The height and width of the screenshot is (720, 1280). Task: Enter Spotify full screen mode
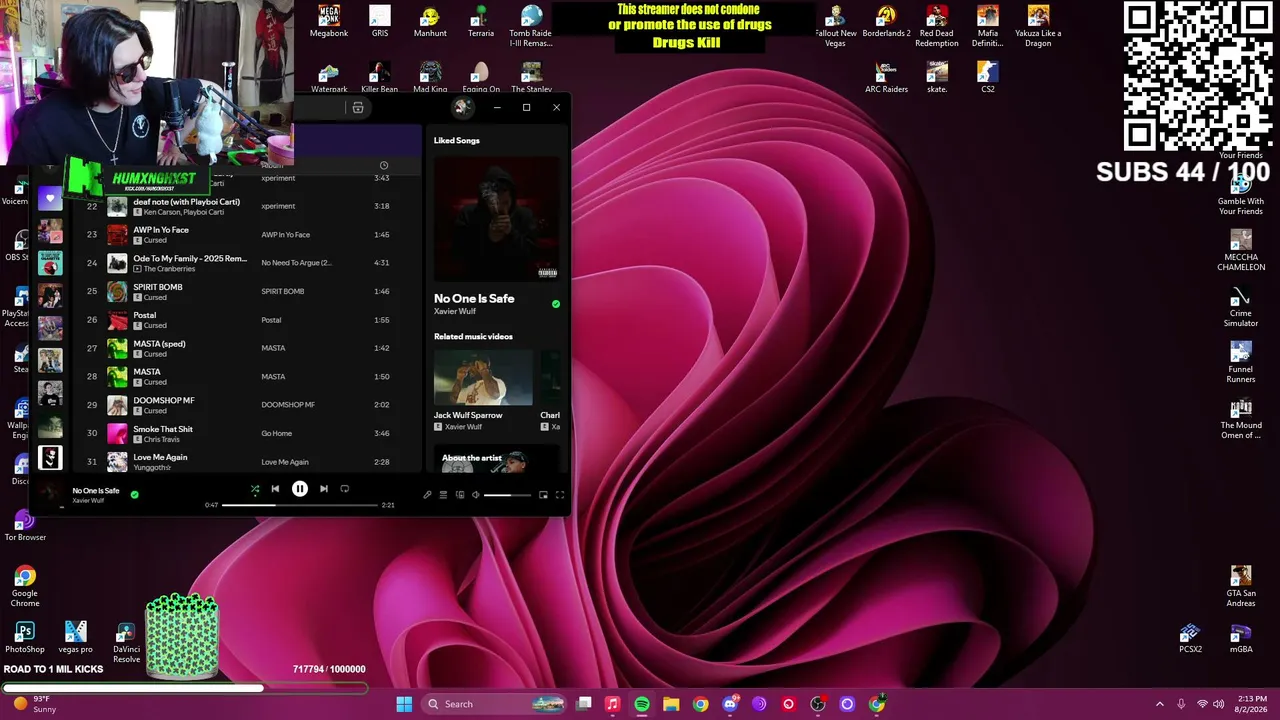click(x=560, y=495)
